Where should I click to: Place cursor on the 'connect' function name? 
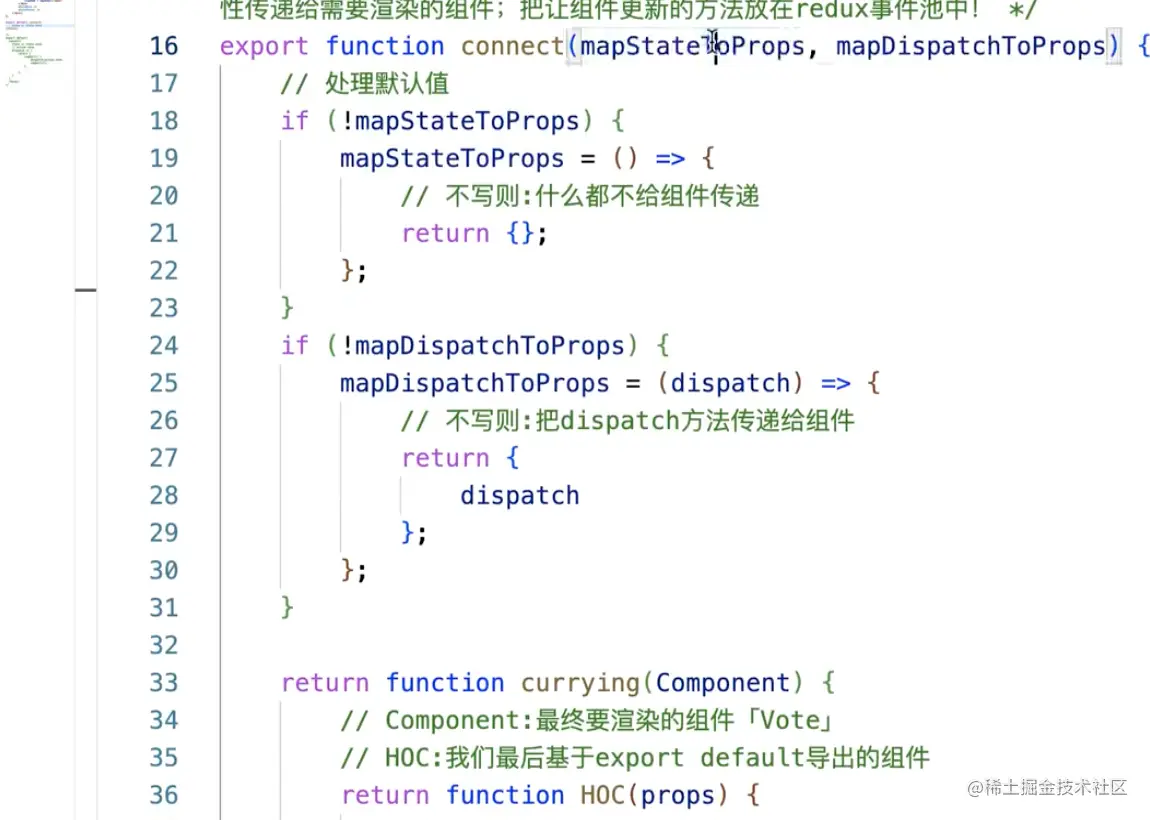coord(512,46)
